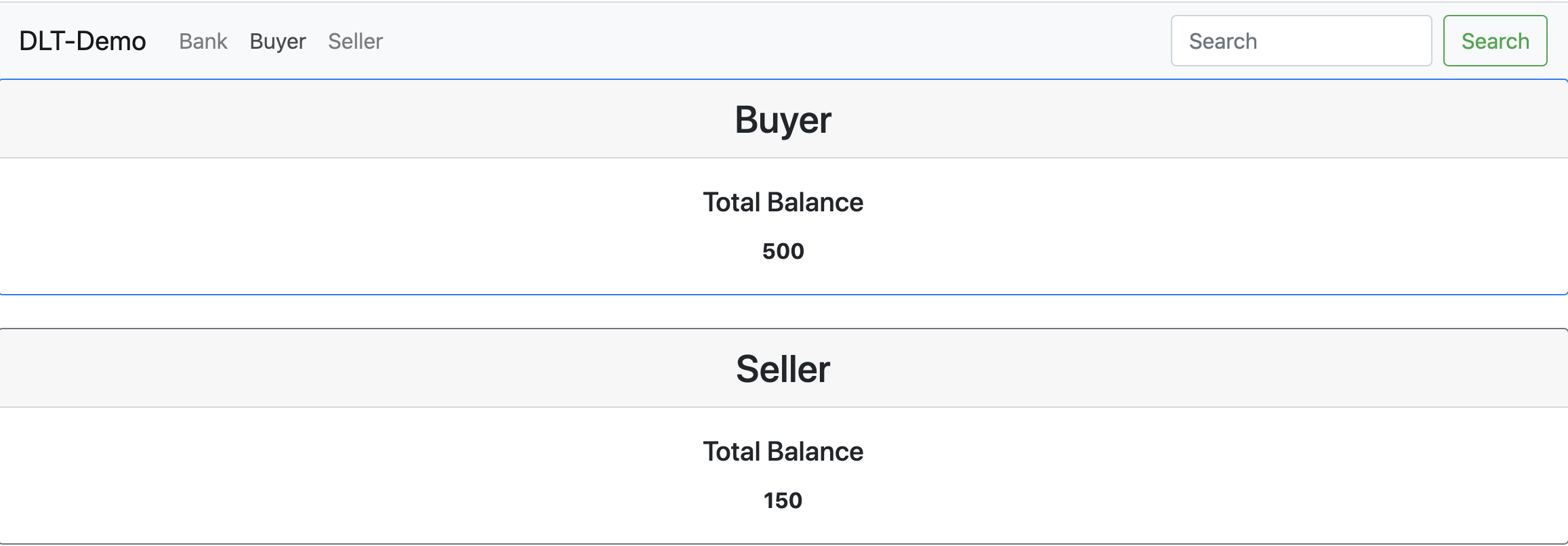
Task: Click the Buyer balance value 500
Action: click(783, 251)
